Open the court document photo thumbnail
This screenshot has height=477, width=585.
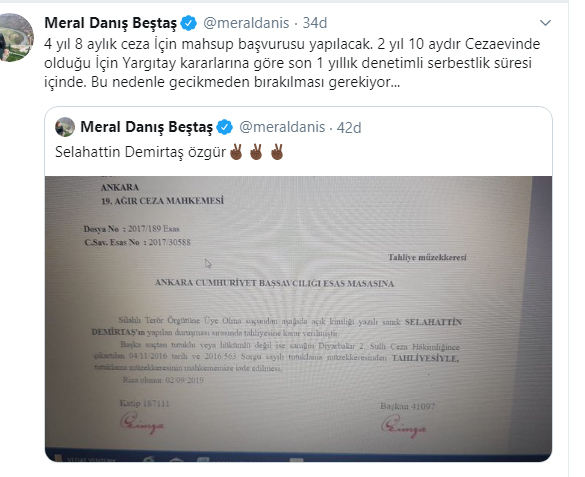pos(298,319)
